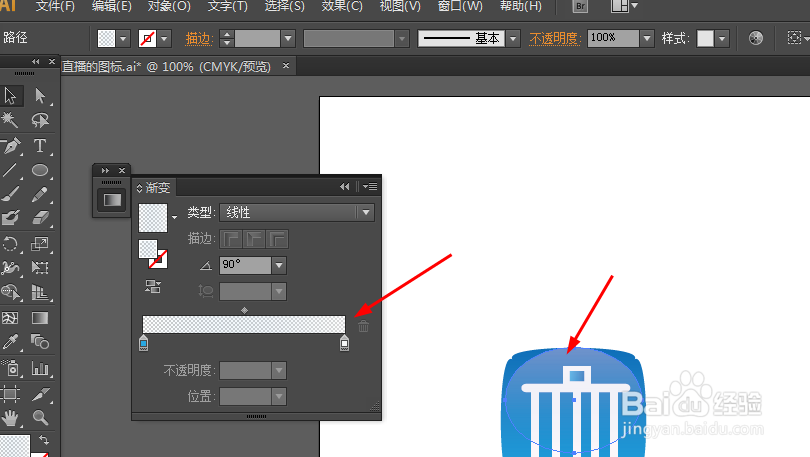
Task: Open the 文件(F) menu
Action: 55,6
